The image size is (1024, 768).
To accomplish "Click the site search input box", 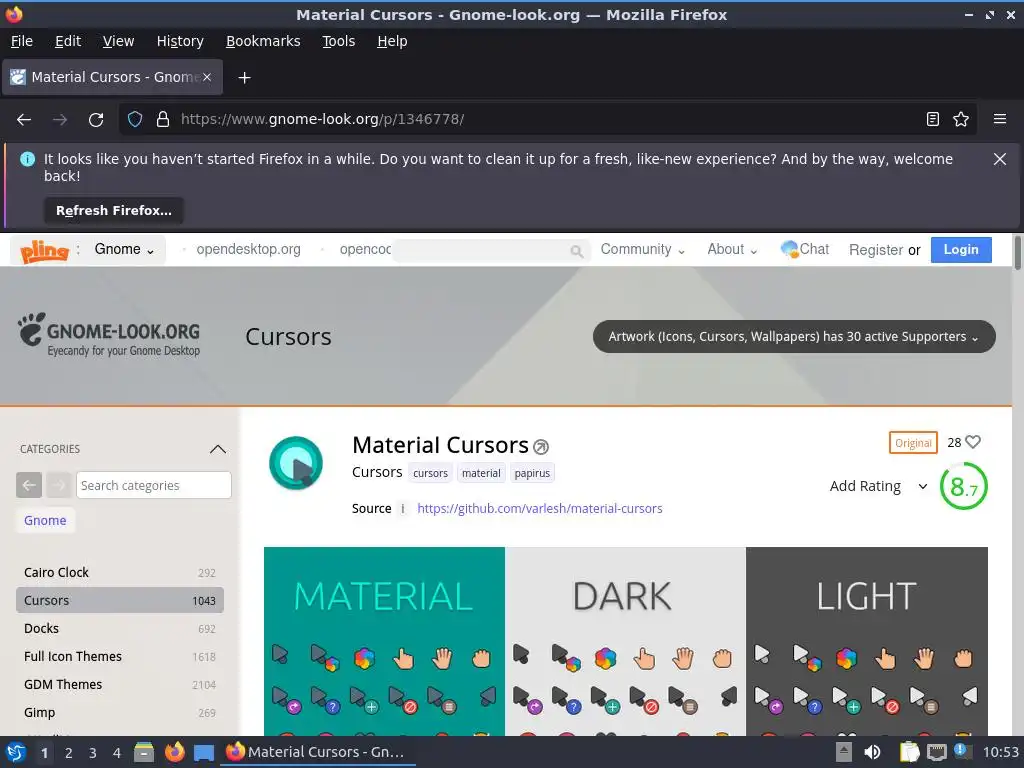I will click(490, 250).
